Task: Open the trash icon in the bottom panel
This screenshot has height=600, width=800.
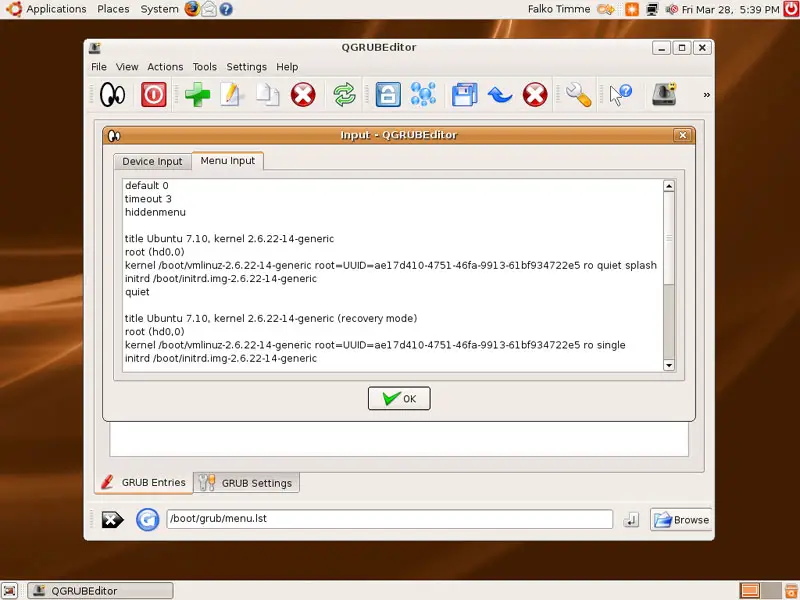Action: 791,591
